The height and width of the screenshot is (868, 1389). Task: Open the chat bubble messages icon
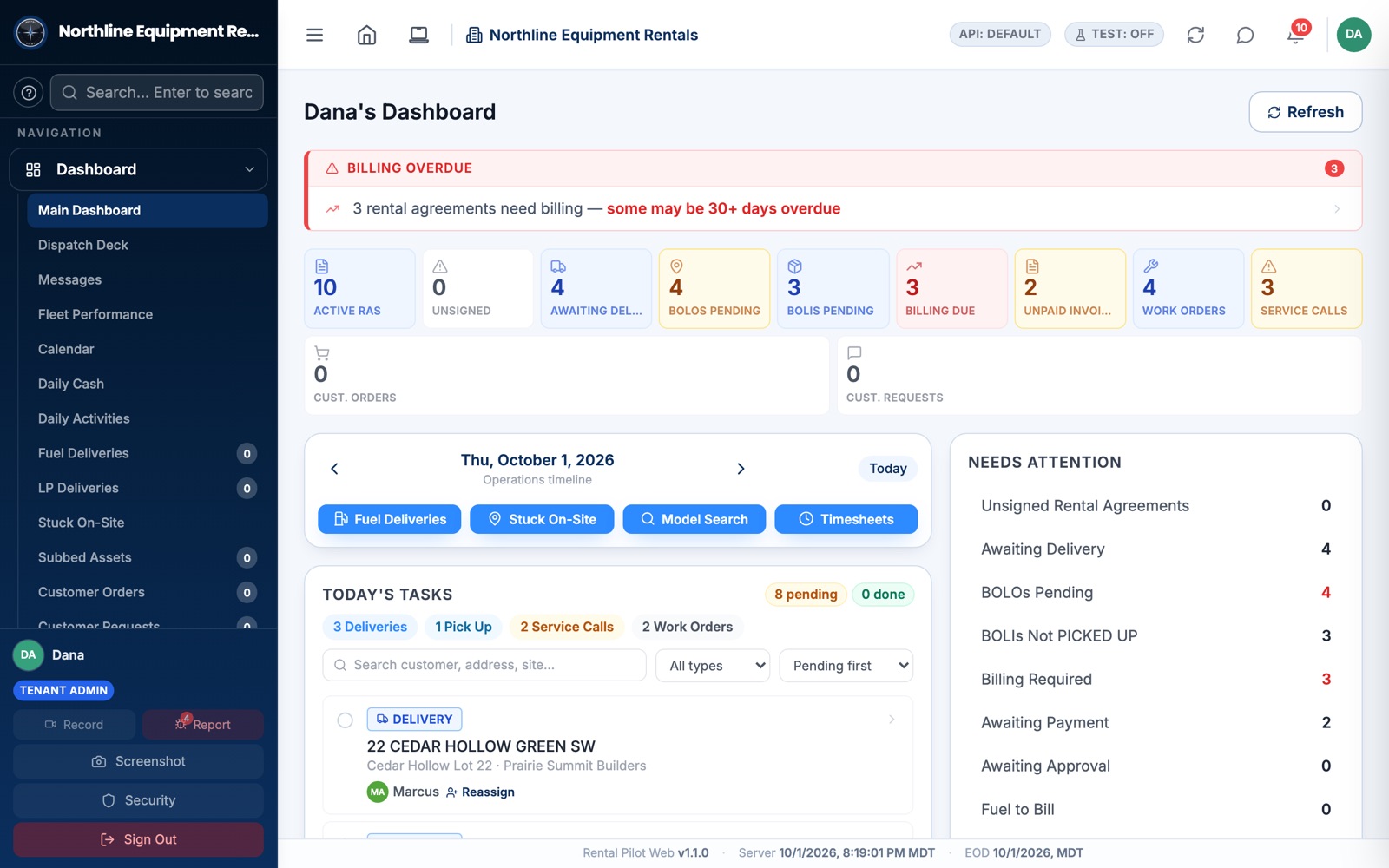point(1245,35)
